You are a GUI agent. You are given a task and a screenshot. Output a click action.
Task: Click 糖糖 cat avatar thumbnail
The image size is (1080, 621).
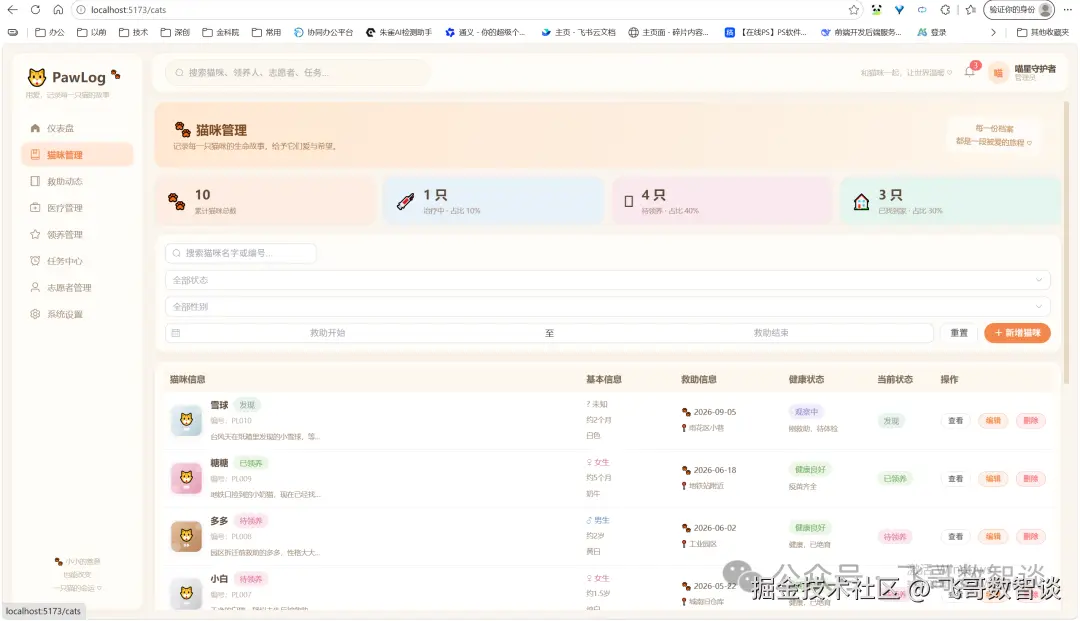click(x=186, y=478)
